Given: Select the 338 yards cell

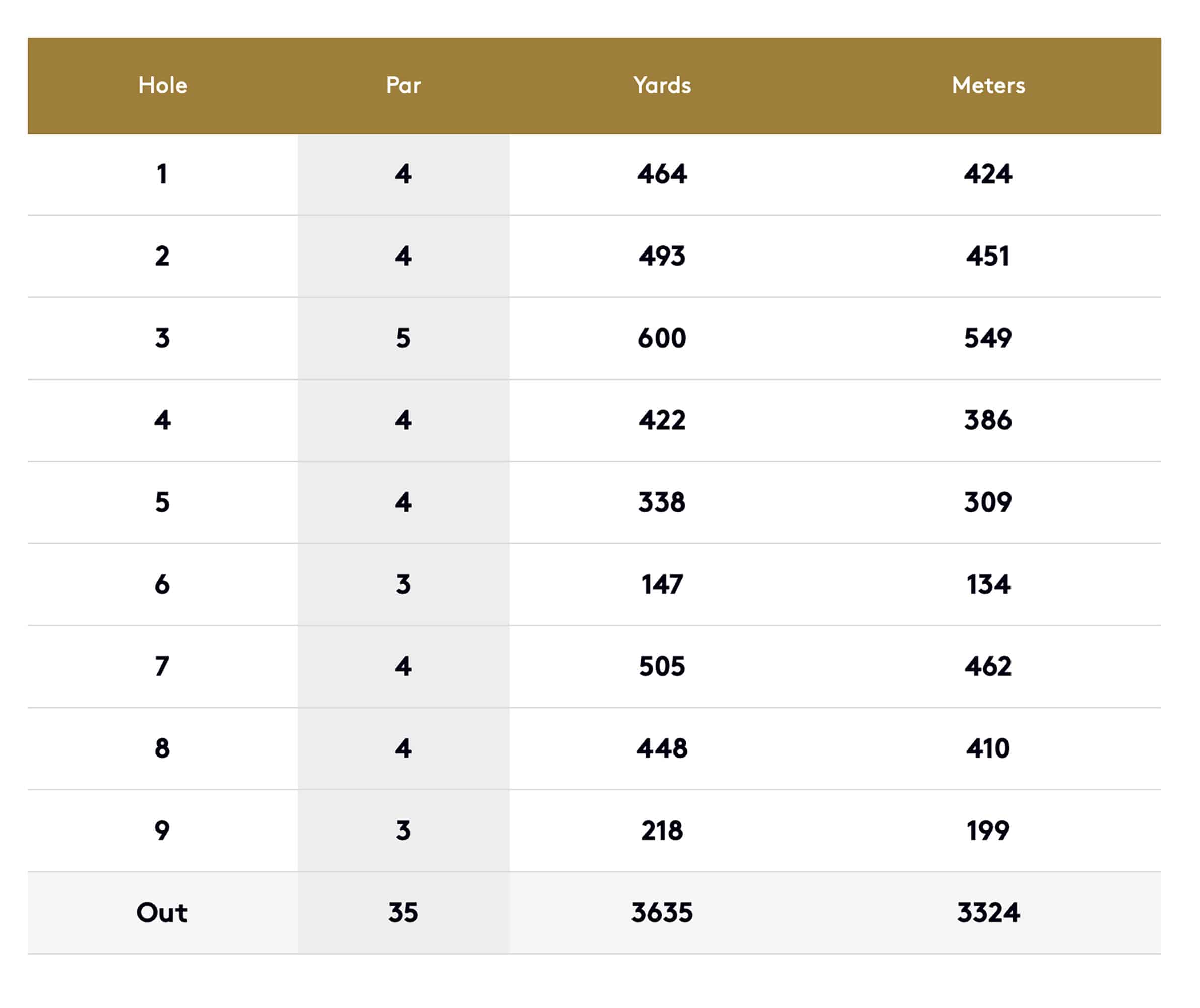Looking at the screenshot, I should [x=662, y=503].
